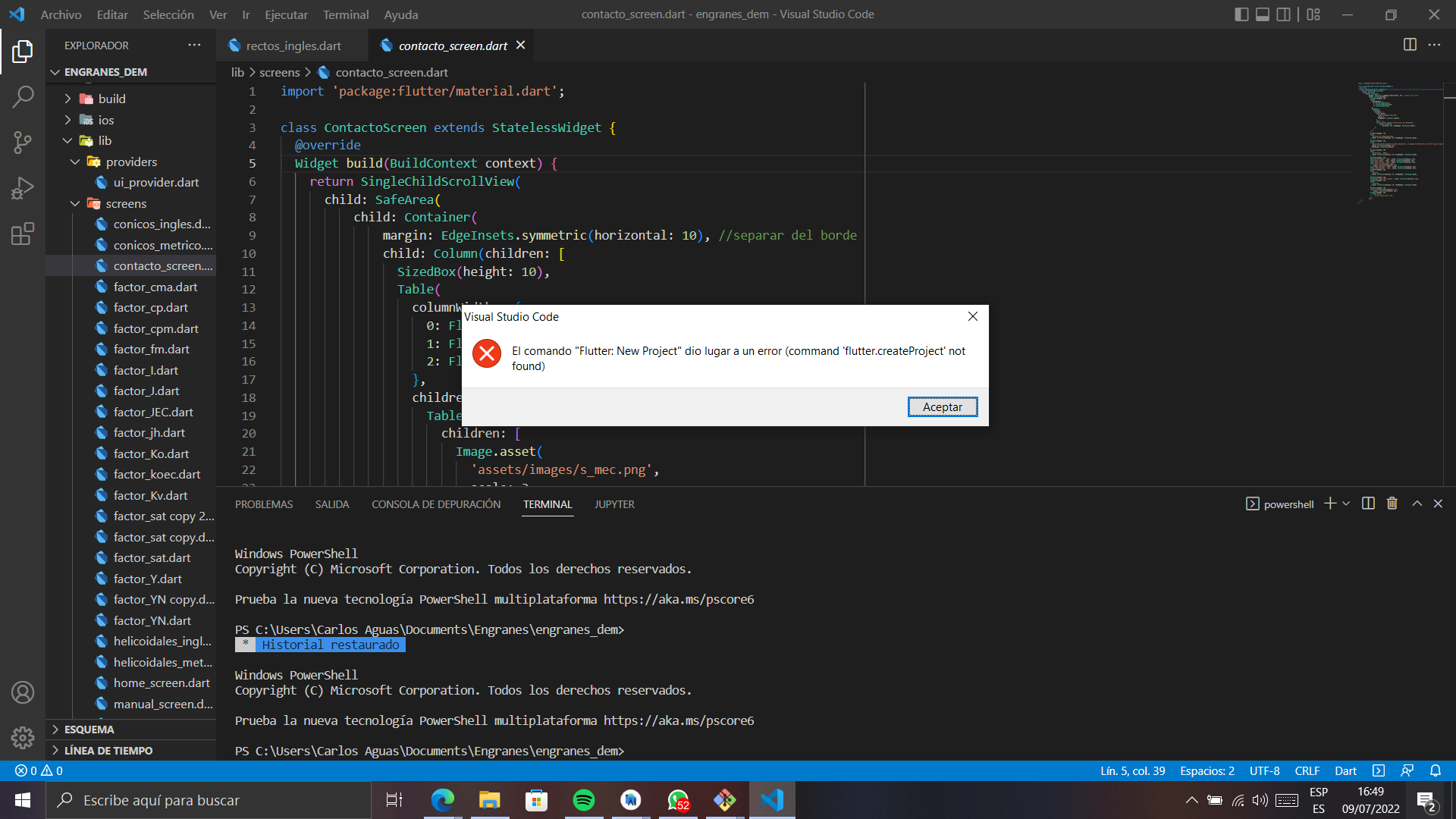Screen dimensions: 1456x819
Task: Click the feedback icon in status bar
Action: pyautogui.click(x=1407, y=770)
